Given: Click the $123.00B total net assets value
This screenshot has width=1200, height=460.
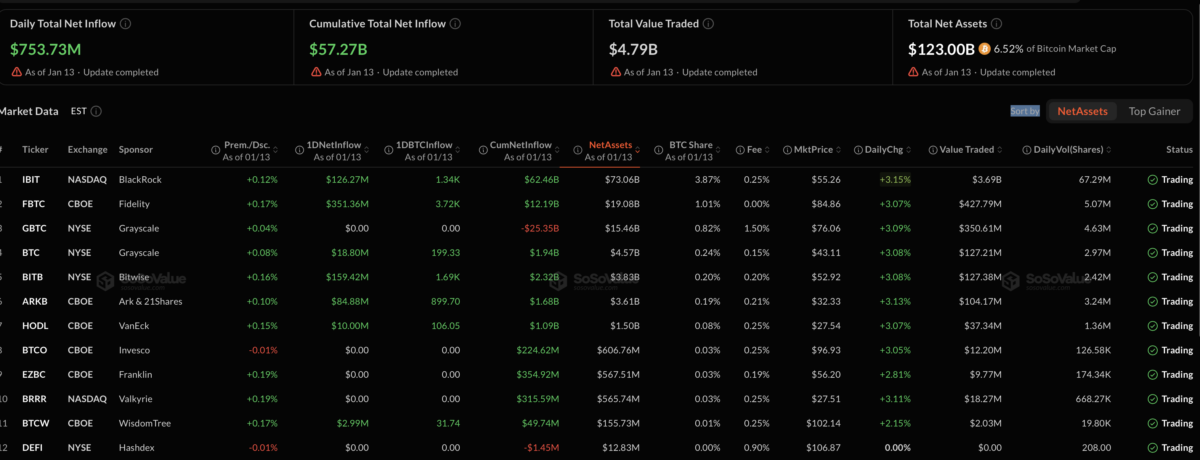Looking at the screenshot, I should tap(941, 48).
